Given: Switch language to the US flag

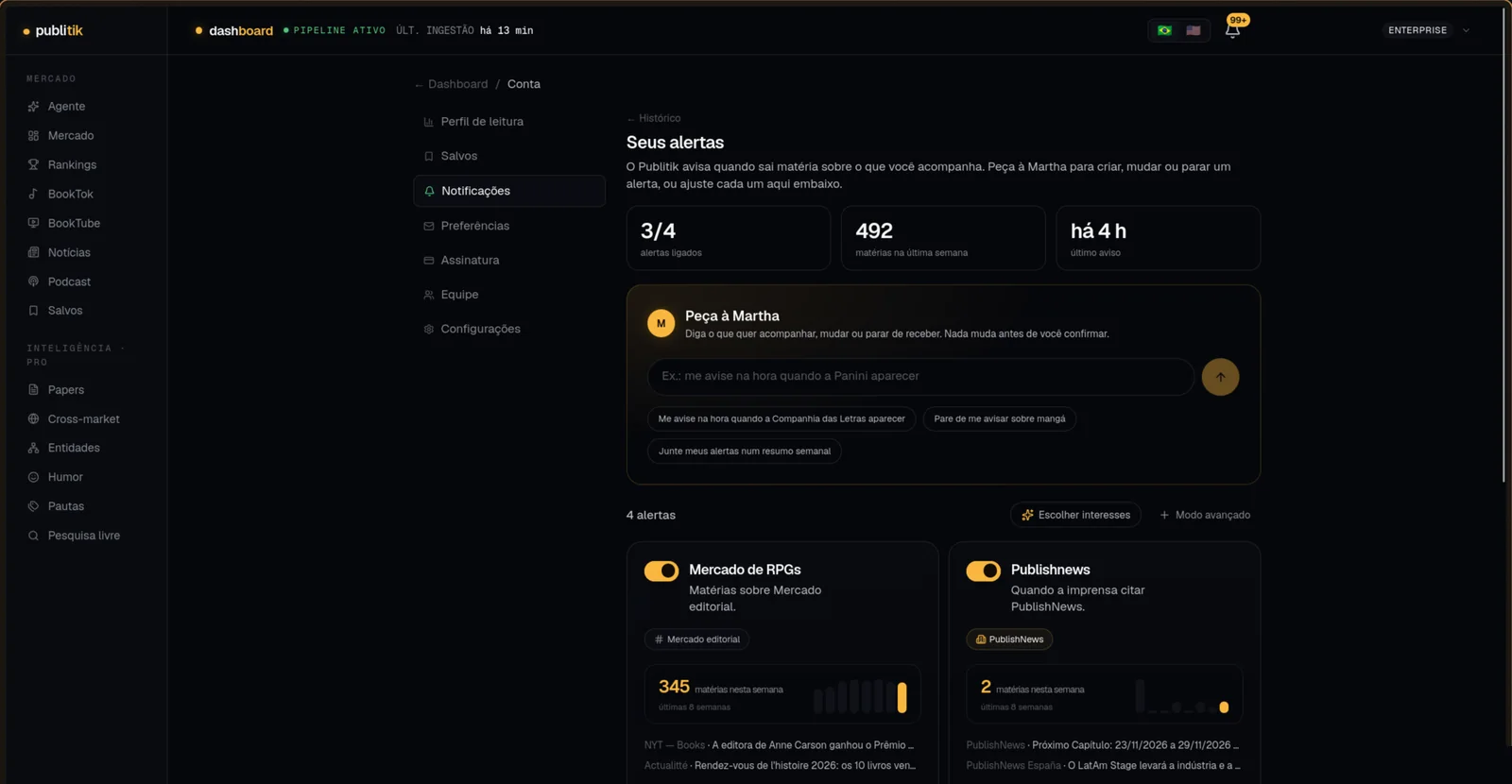Looking at the screenshot, I should point(1194,30).
